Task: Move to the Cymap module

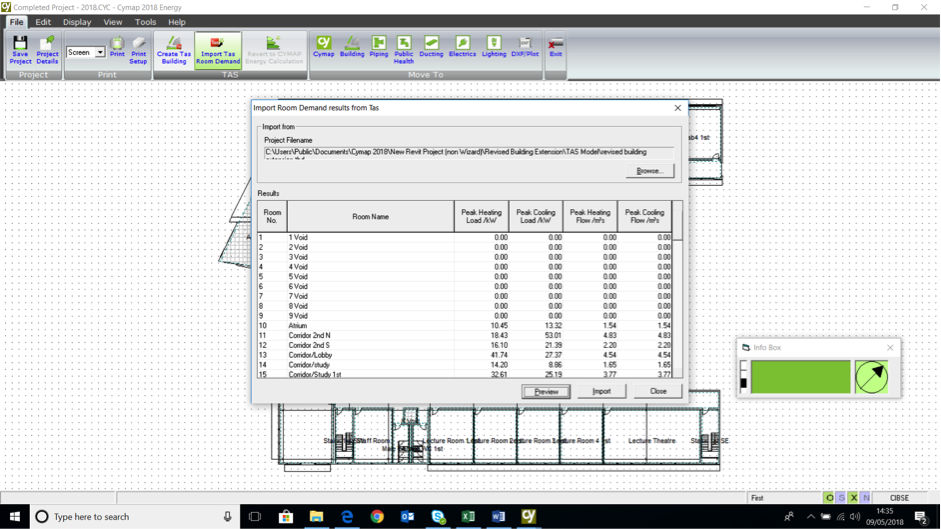Action: 323,47
